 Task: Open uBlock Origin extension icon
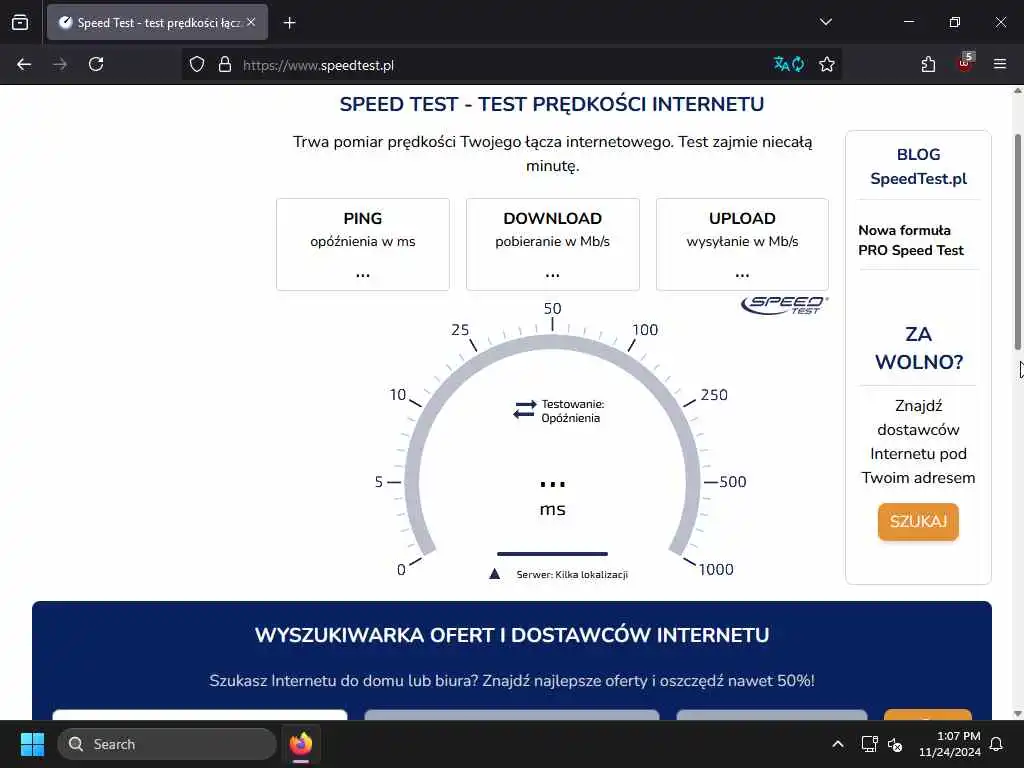(965, 63)
